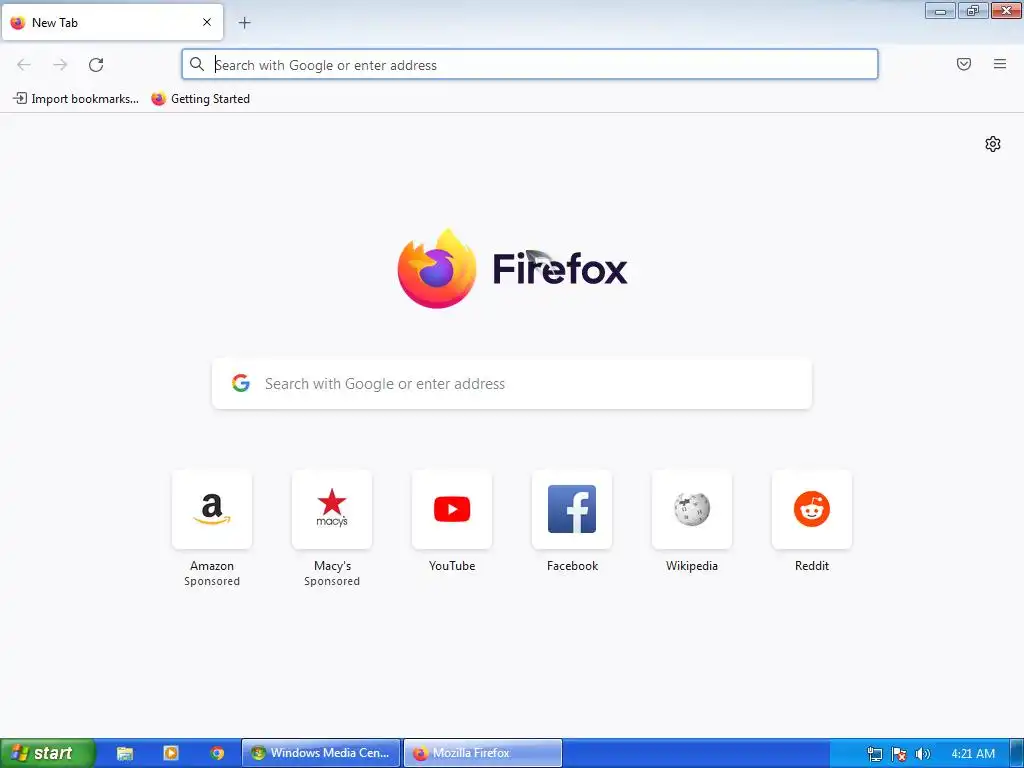Click the volume speaker tray icon
1024x768 pixels.
click(922, 754)
